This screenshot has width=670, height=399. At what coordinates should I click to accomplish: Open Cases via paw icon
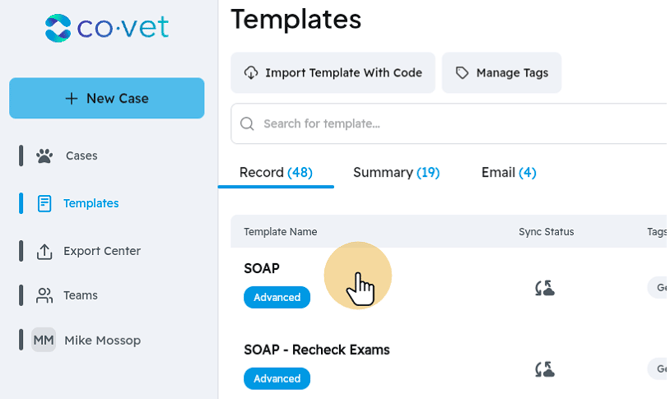44,156
